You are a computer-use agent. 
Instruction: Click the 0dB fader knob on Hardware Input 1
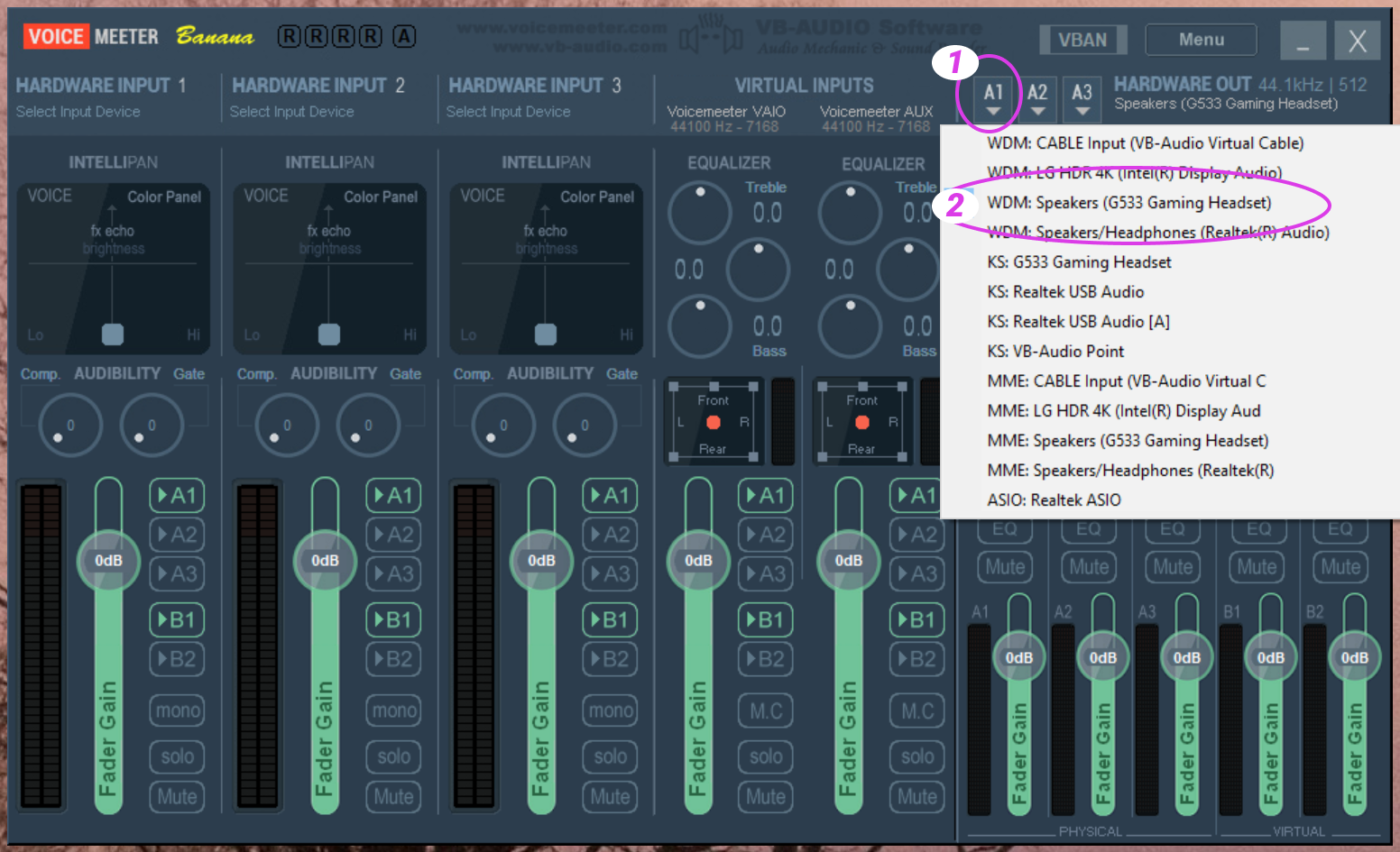108,561
